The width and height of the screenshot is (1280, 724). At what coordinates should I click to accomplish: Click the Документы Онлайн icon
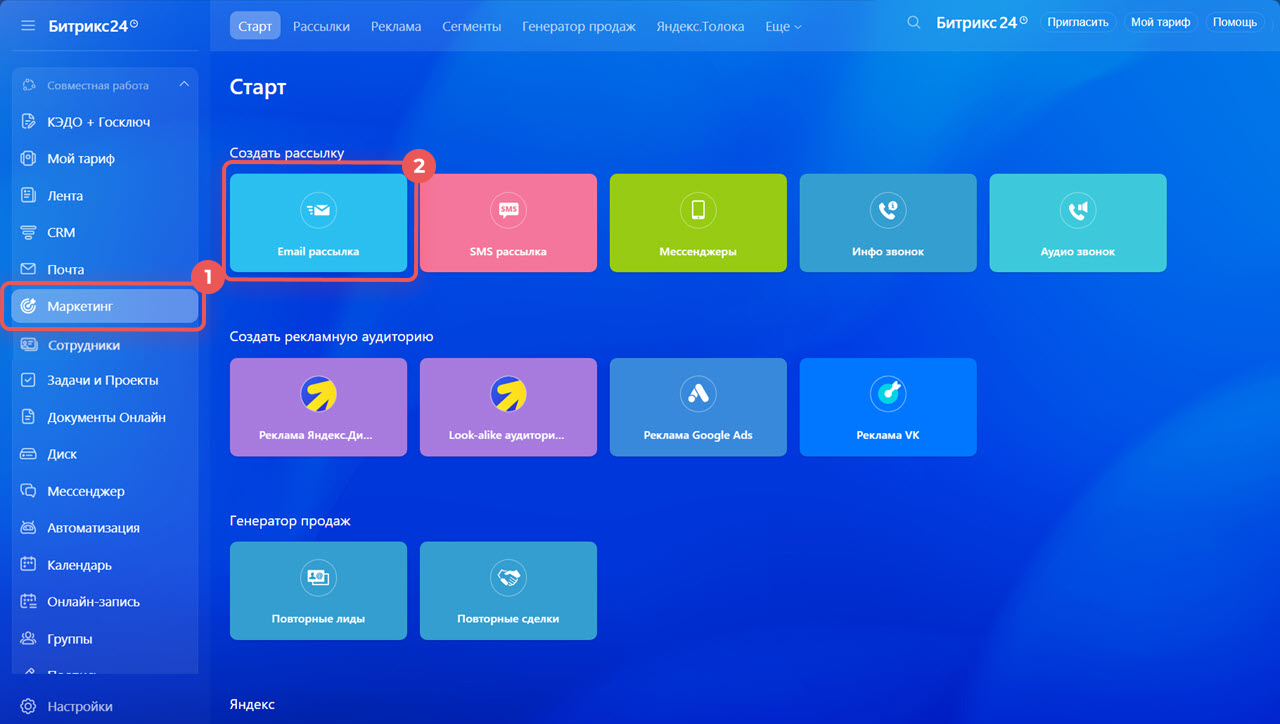click(28, 418)
